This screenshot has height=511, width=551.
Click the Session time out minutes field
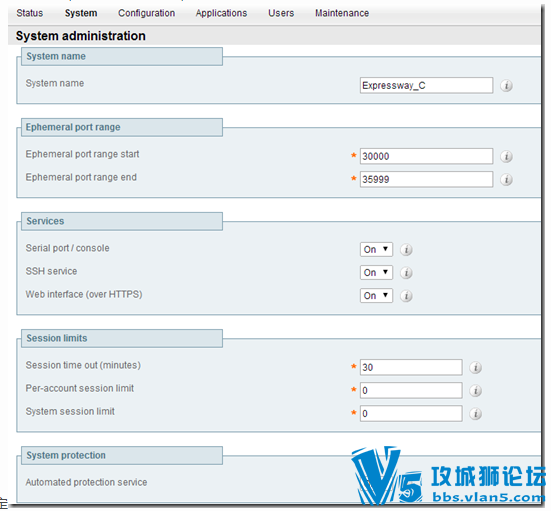tap(411, 368)
